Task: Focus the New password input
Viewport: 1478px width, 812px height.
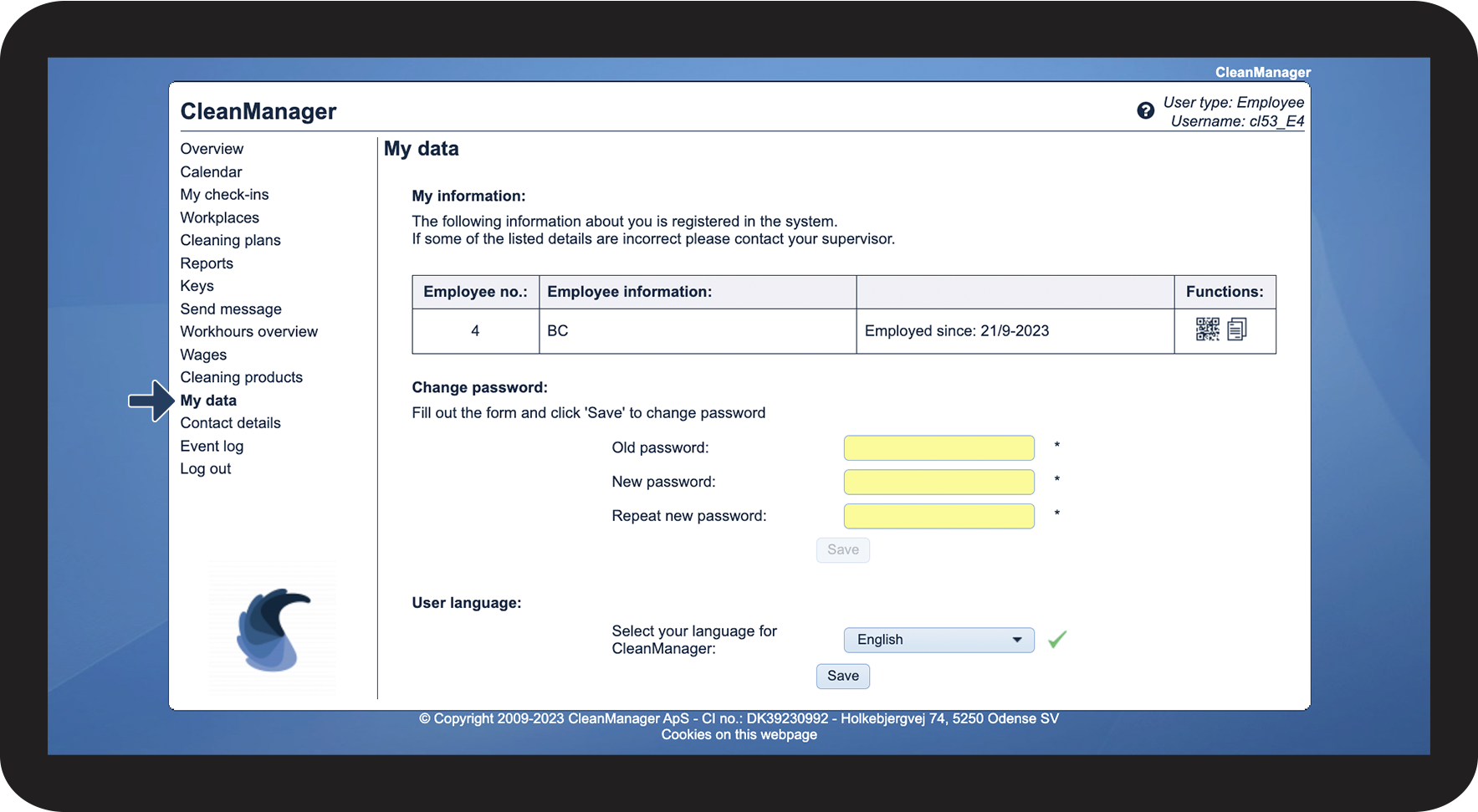Action: (938, 483)
